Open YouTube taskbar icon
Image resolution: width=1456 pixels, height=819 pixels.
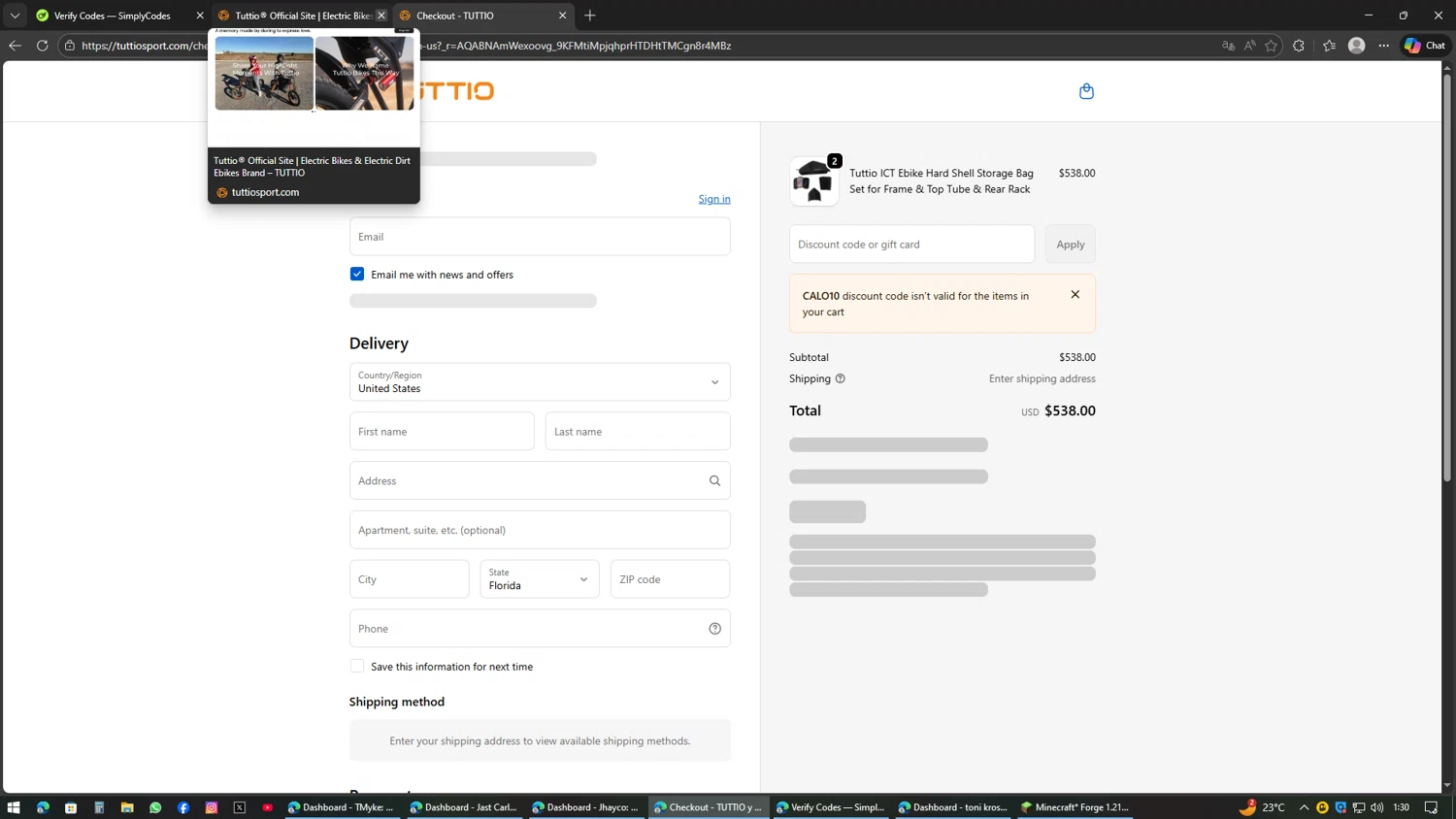pyautogui.click(x=268, y=807)
